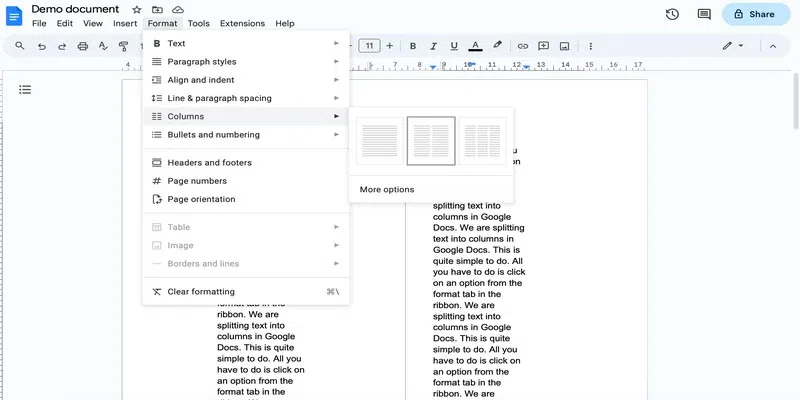
Task: Open the editing mode pencil dropdown
Action: 733,46
